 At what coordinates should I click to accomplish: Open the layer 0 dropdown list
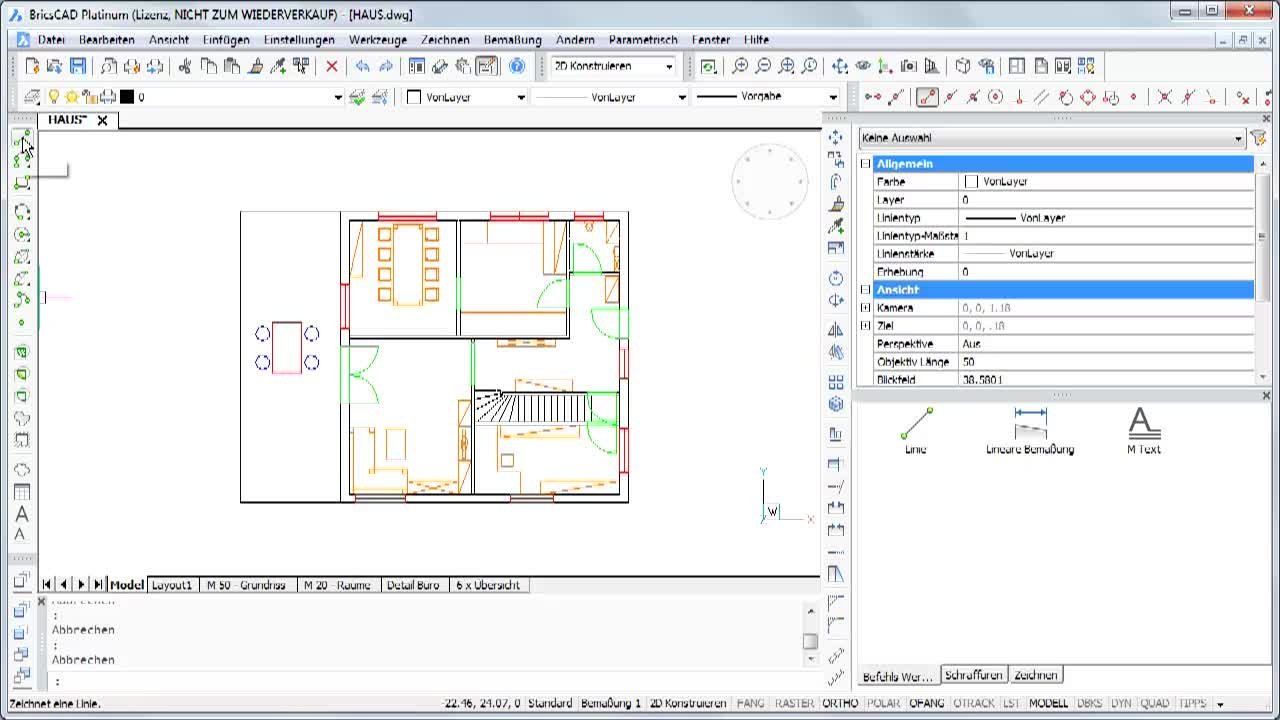(x=338, y=97)
